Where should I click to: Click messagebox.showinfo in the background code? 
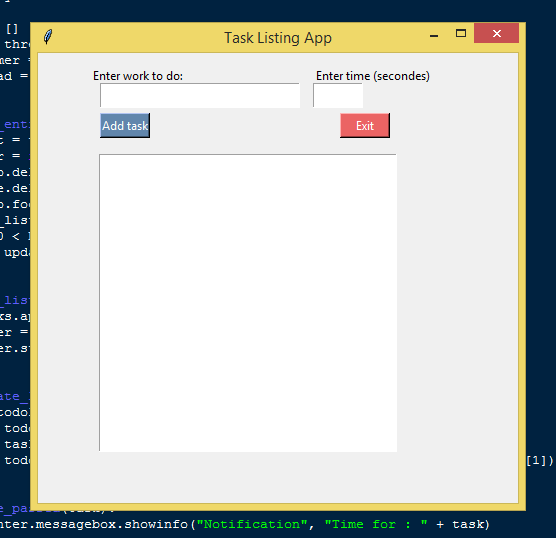click(112, 524)
